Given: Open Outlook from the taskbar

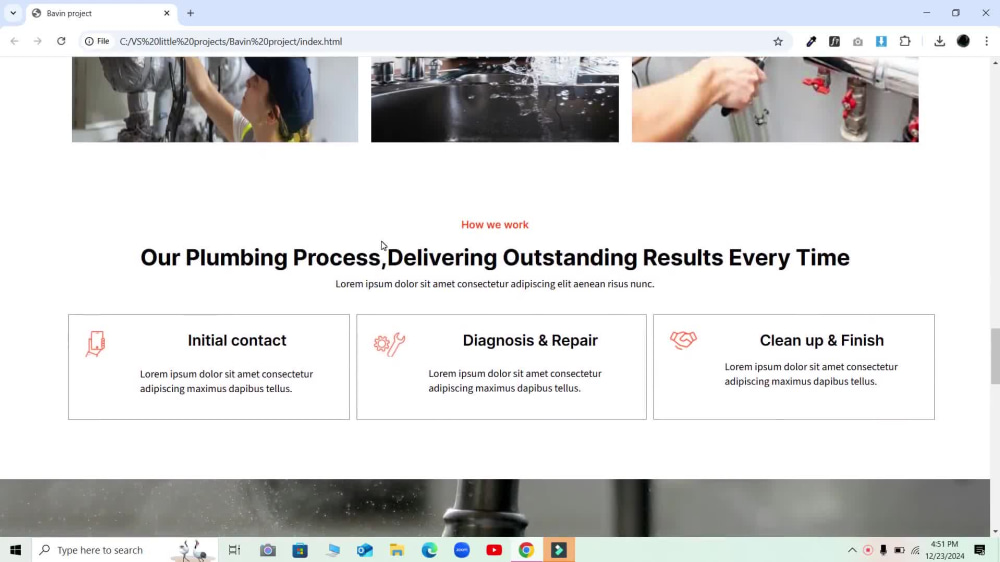Looking at the screenshot, I should tap(365, 550).
